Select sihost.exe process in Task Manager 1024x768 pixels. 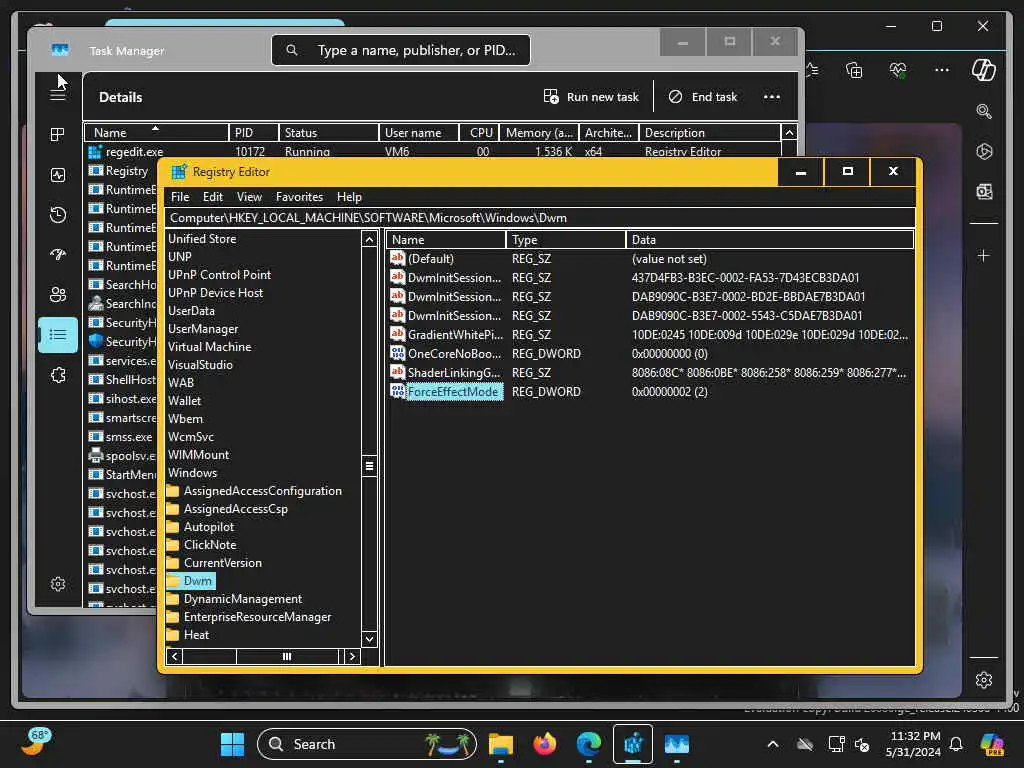(123, 399)
